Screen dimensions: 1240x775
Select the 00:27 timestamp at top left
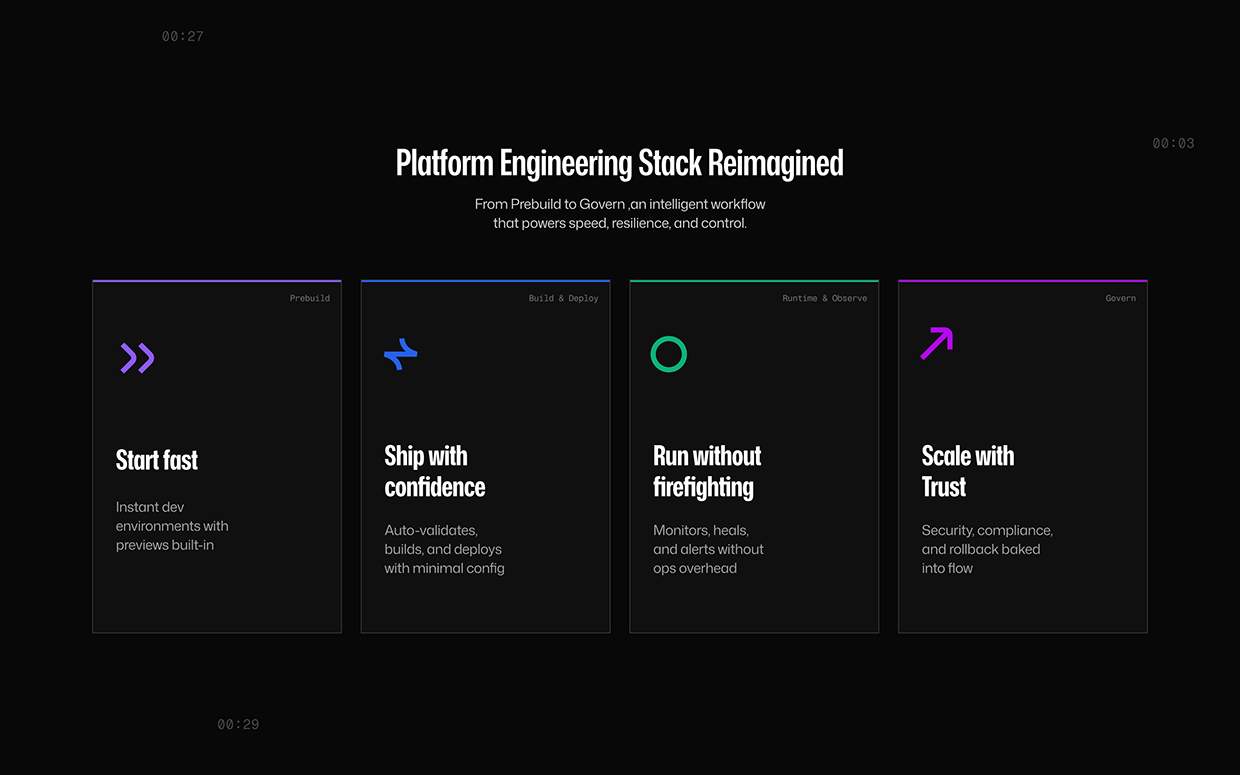click(x=182, y=36)
